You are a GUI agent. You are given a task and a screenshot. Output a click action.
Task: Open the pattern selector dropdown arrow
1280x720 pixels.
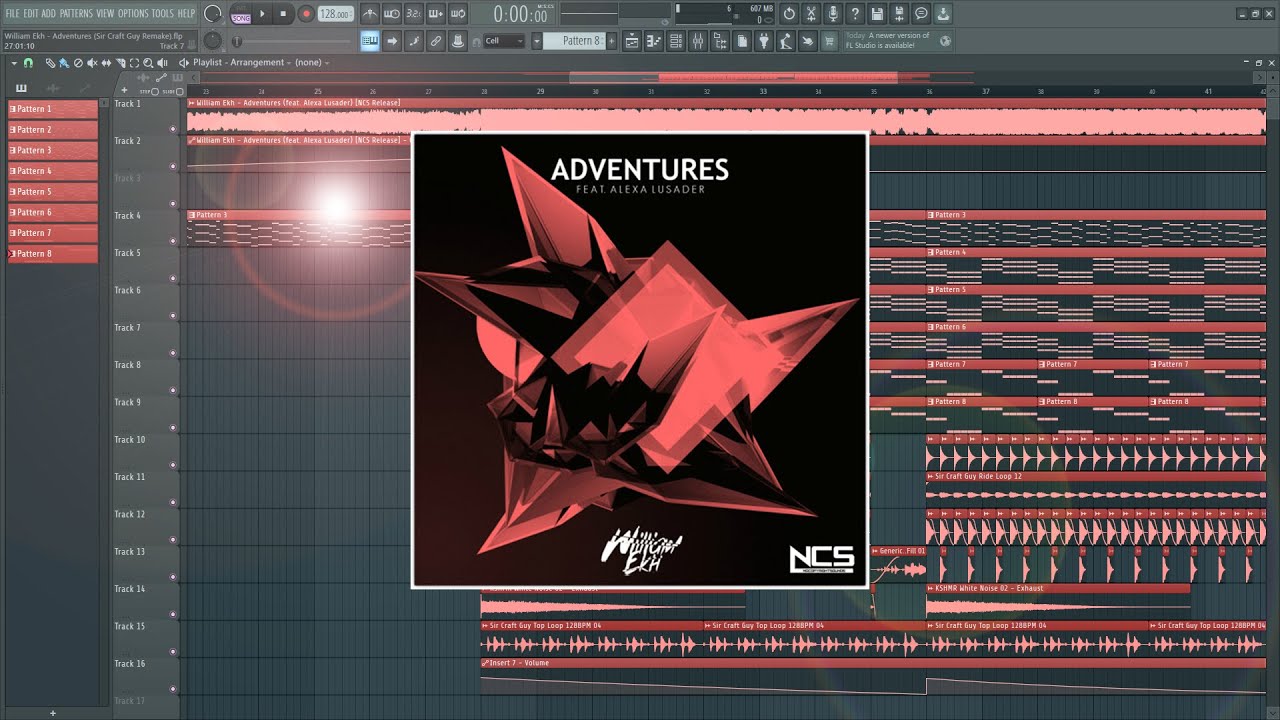(x=536, y=41)
